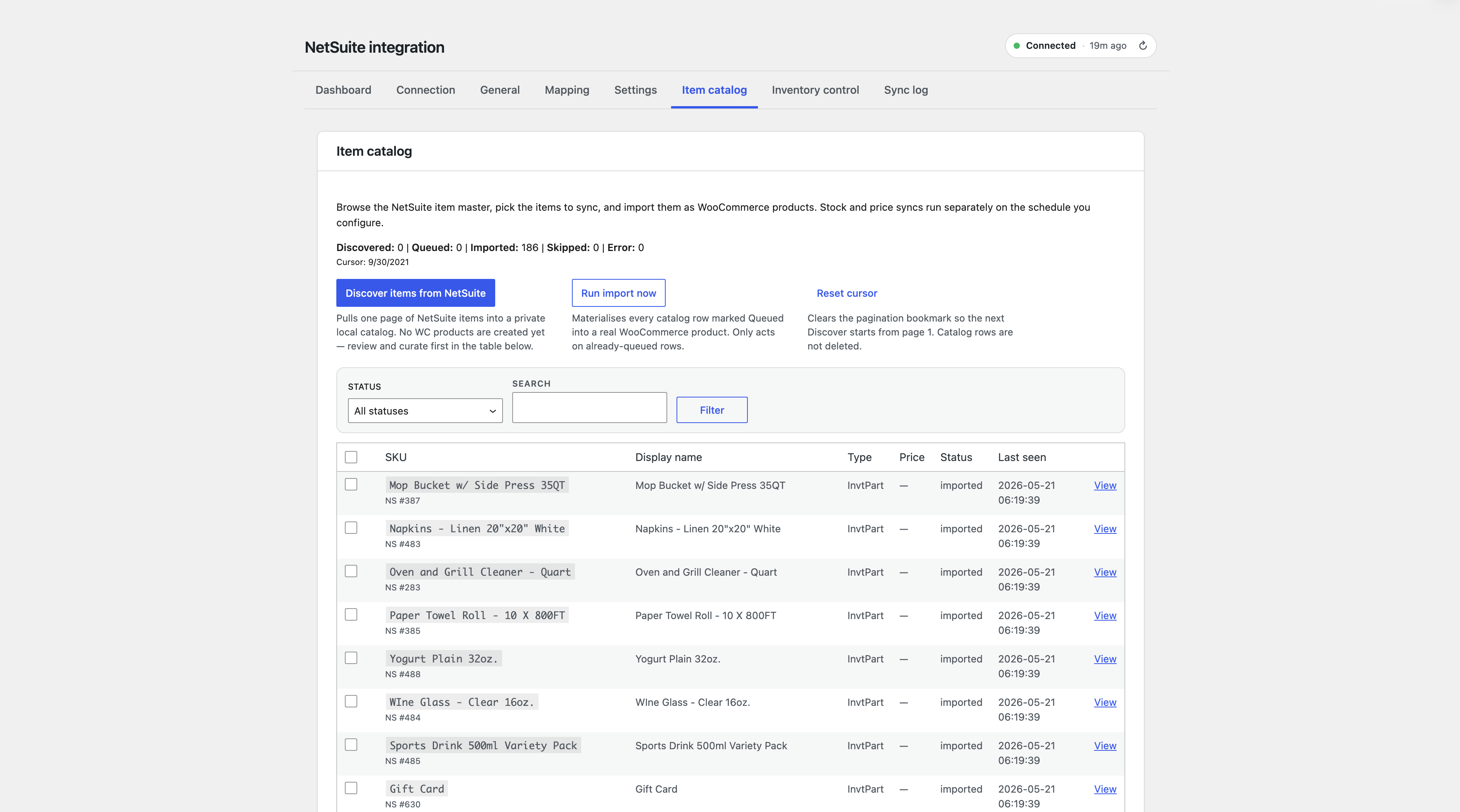Toggle the select-all checkbox in table header
Image resolution: width=1460 pixels, height=812 pixels.
[x=351, y=457]
